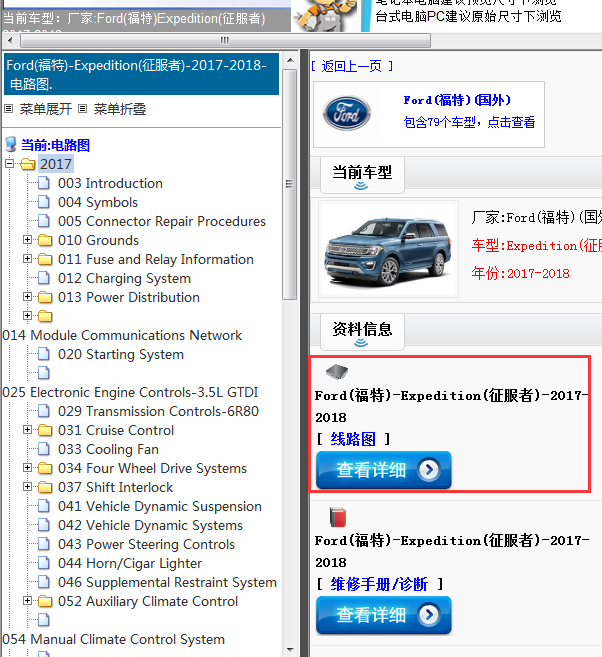Image resolution: width=602 pixels, height=657 pixels.
Task: Click the current circuit diagram computer icon
Action: coord(11,145)
